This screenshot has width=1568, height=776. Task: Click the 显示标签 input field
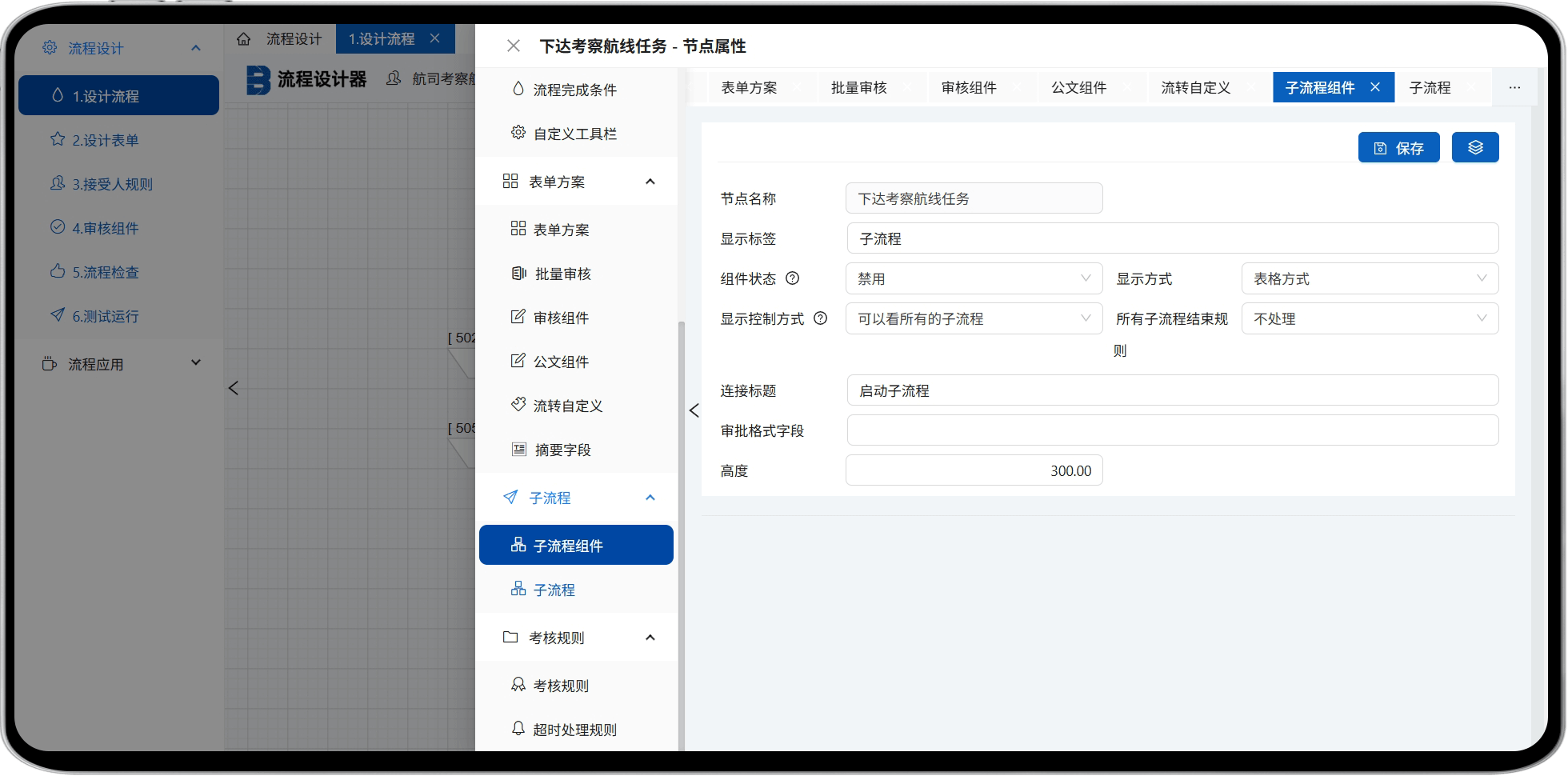click(x=1172, y=238)
